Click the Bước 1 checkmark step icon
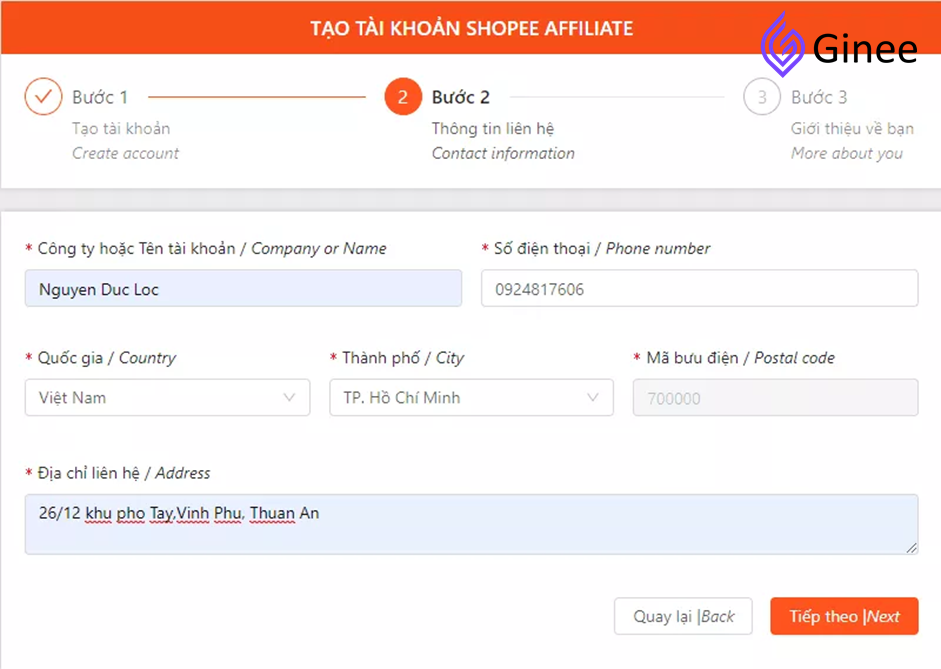941x669 pixels. (x=43, y=97)
